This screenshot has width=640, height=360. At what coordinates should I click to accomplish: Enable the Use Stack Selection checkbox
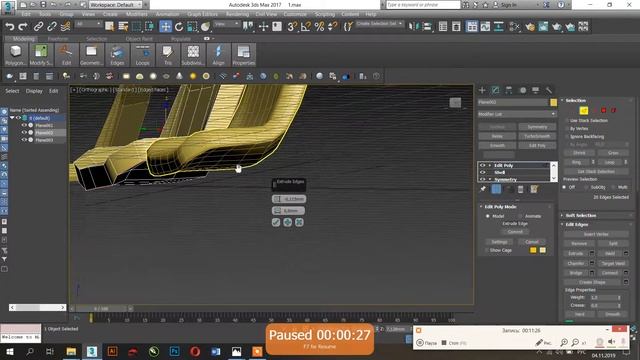click(x=567, y=120)
